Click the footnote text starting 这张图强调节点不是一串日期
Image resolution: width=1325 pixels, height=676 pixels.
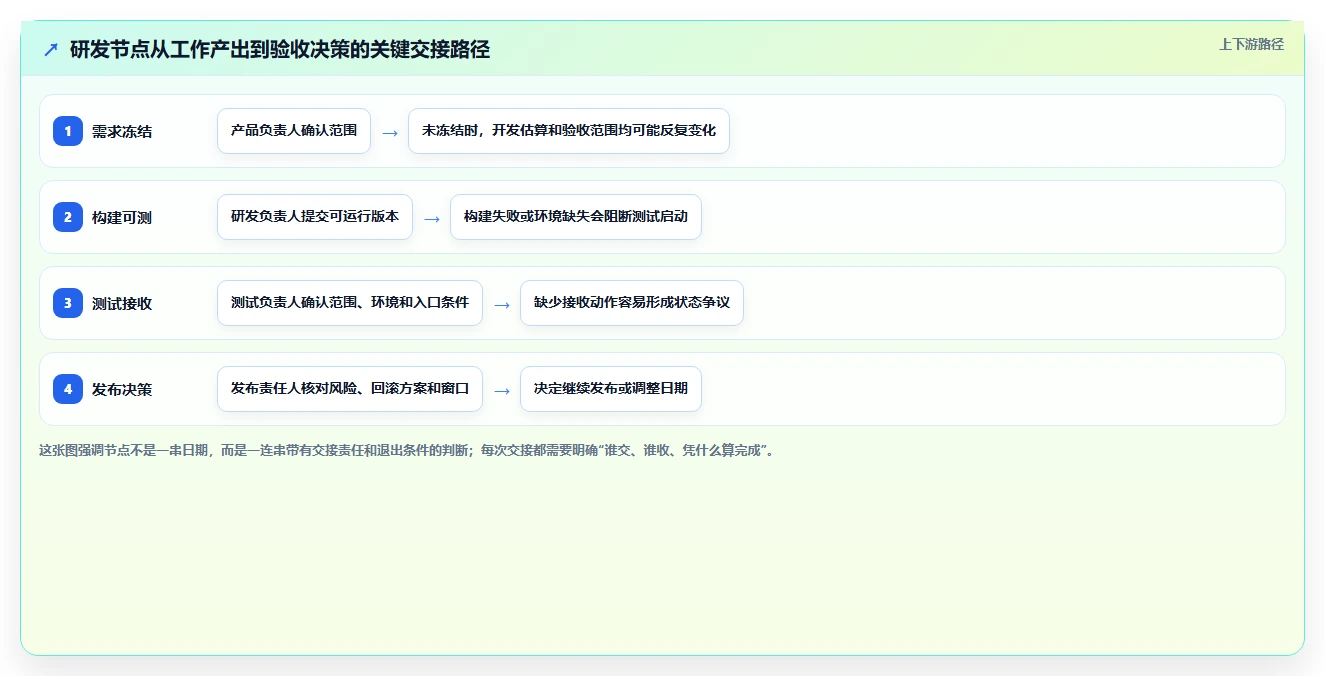click(407, 450)
